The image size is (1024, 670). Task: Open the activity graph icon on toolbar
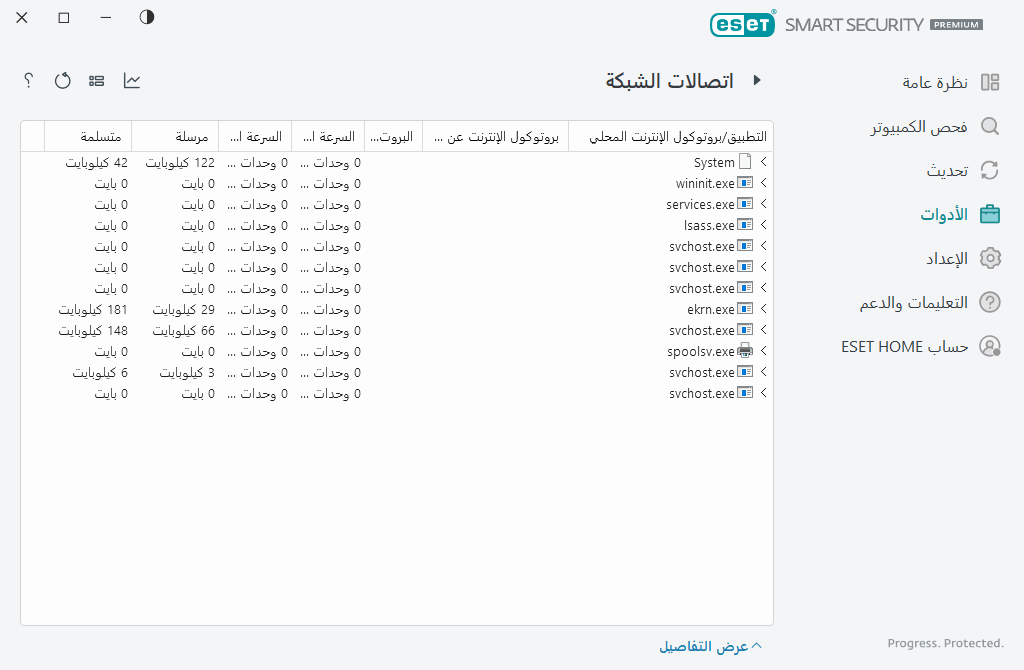pos(131,81)
